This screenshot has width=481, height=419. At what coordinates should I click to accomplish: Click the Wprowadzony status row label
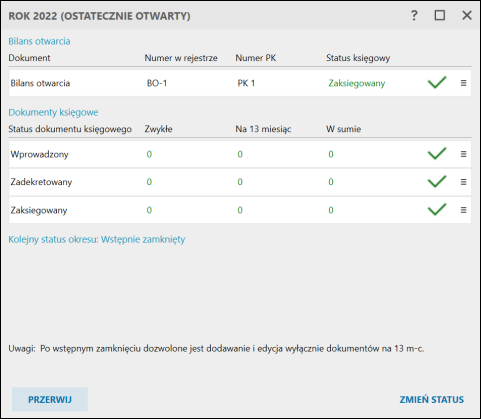pos(39,154)
